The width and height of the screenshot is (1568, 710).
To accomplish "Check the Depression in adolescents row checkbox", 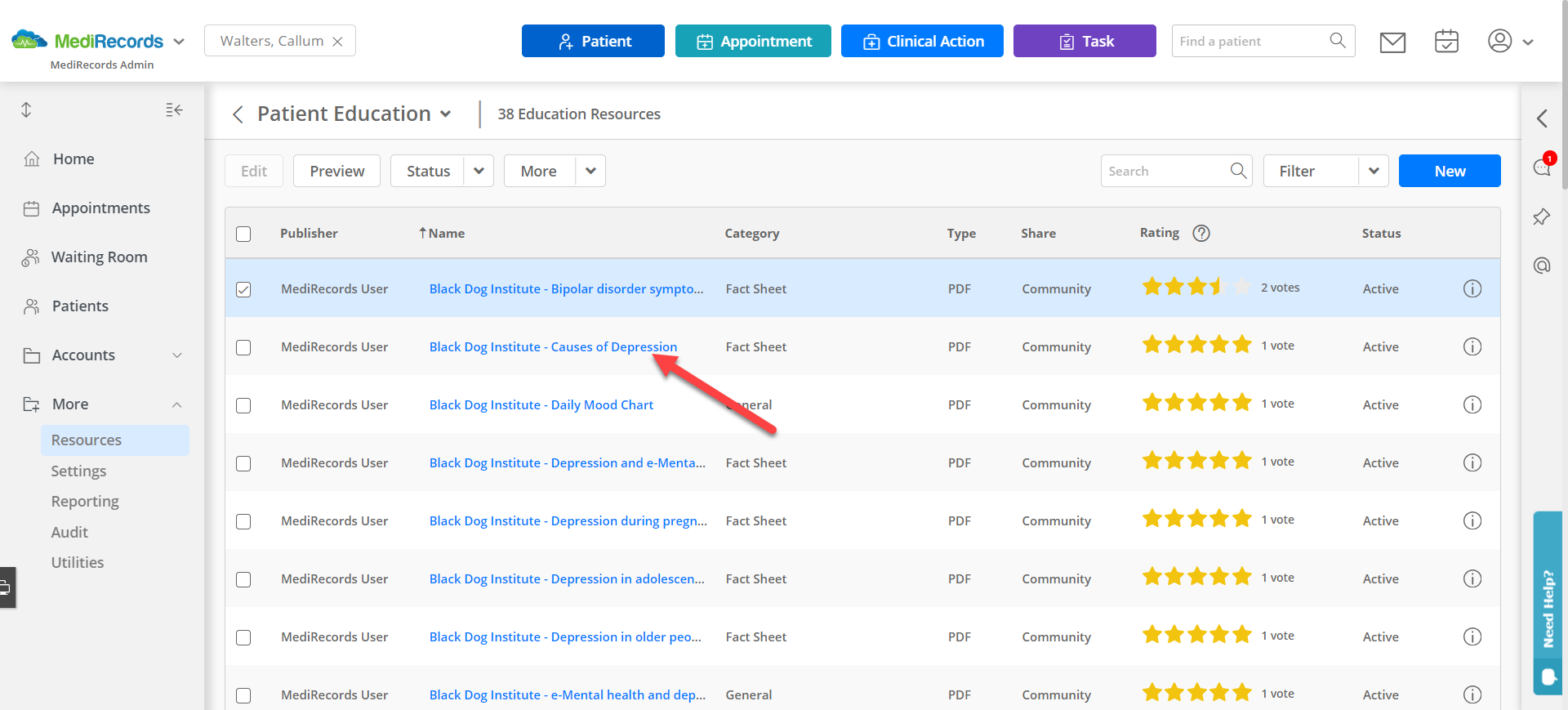I will click(x=243, y=579).
